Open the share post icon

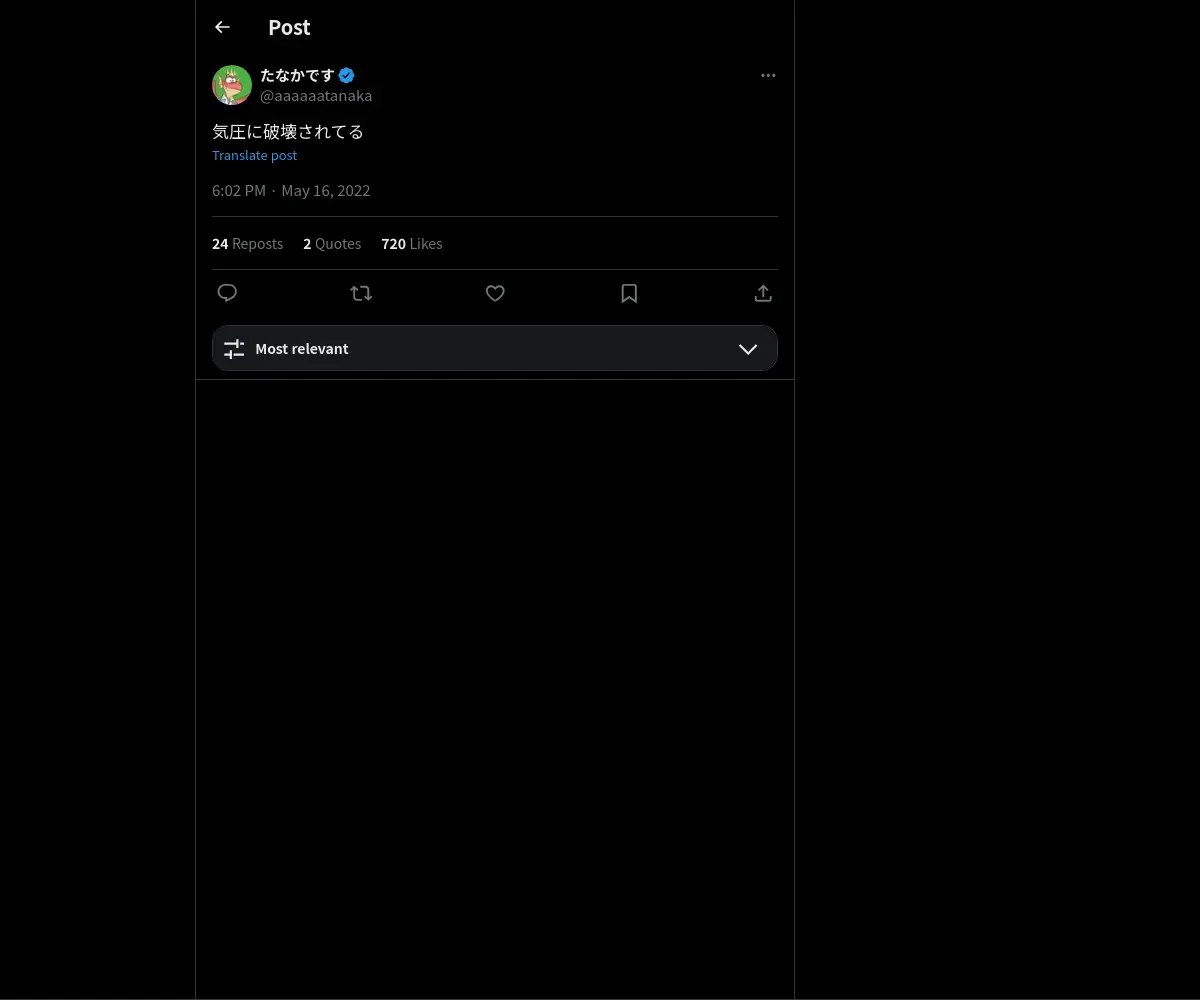pyautogui.click(x=763, y=293)
